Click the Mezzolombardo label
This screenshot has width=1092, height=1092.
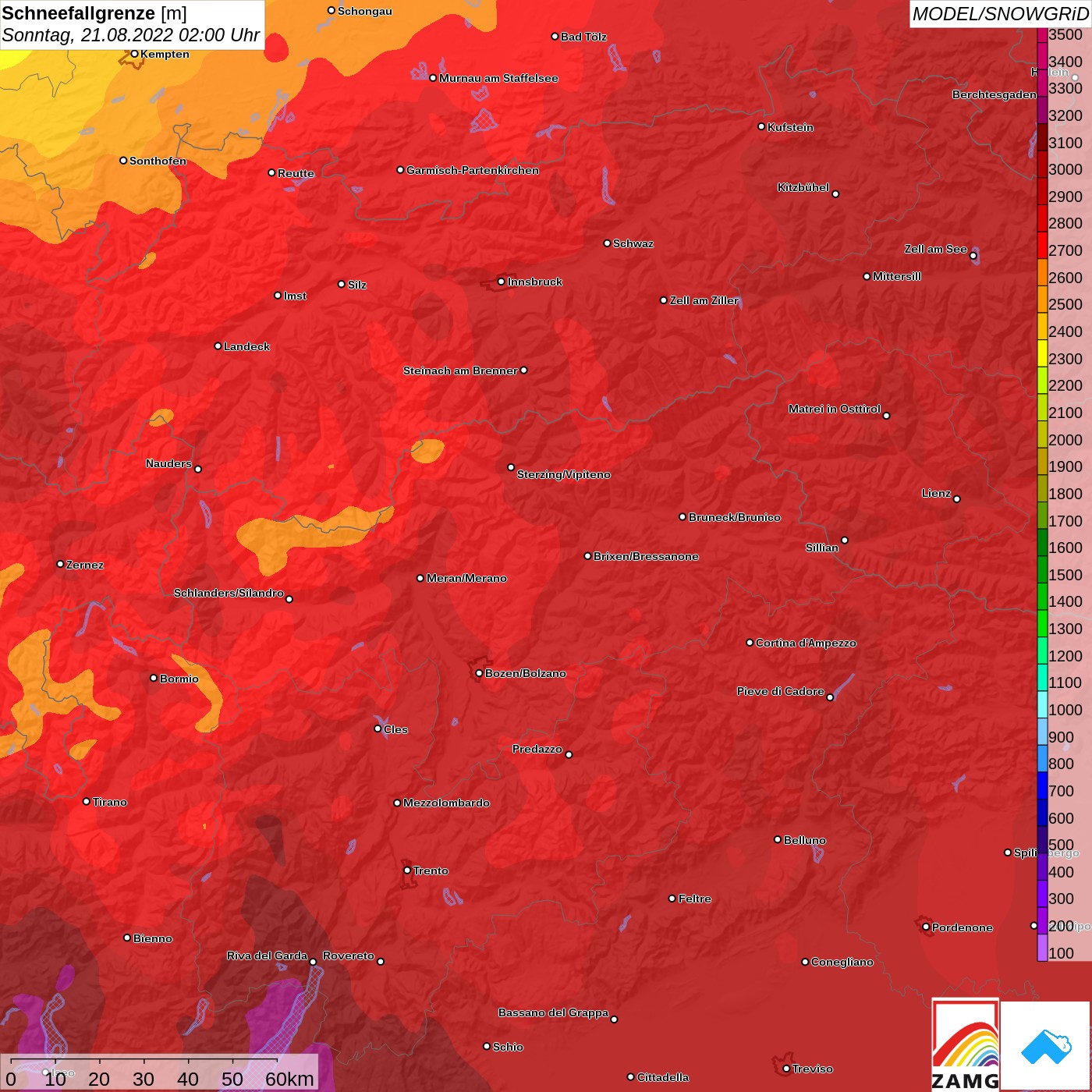446,803
